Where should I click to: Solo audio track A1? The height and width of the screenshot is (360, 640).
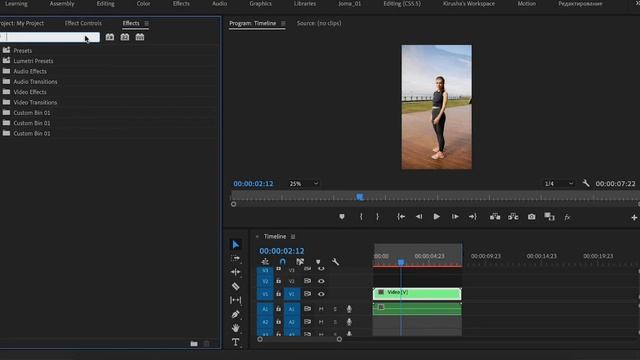point(335,309)
